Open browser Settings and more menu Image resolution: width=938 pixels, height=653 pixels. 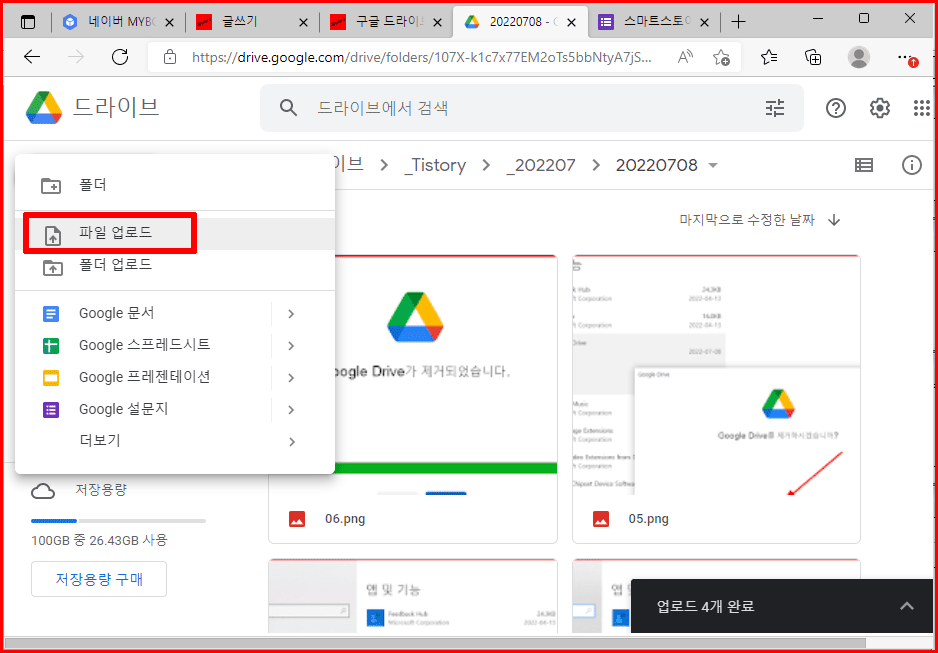[906, 57]
